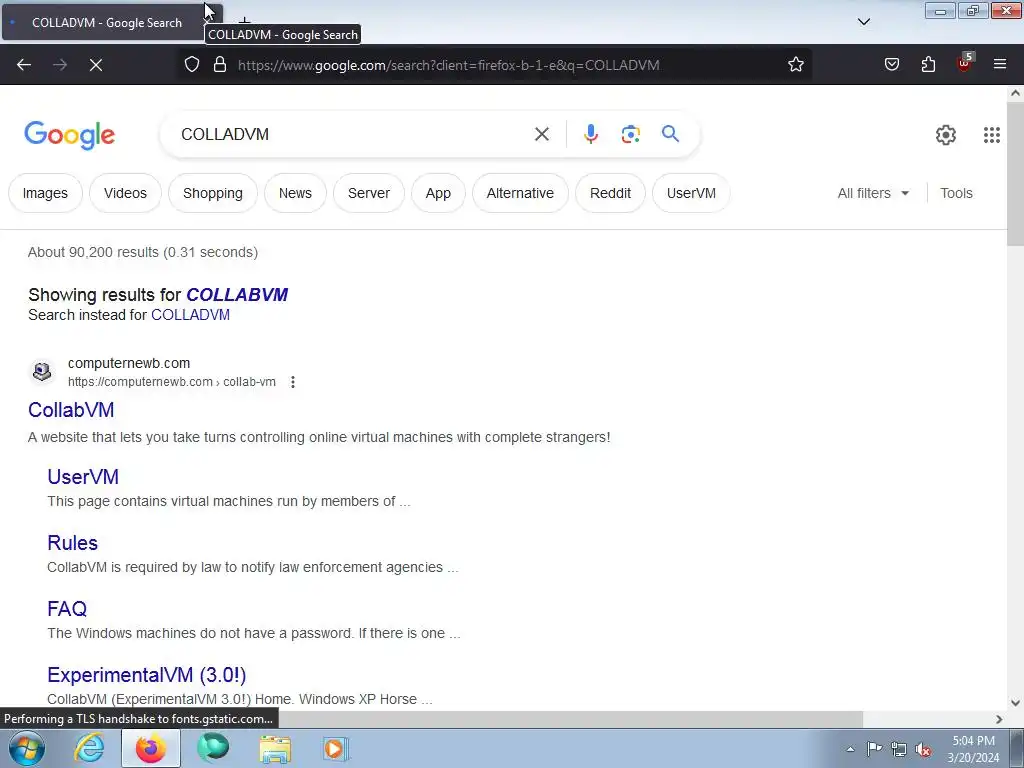Open a new tab with plus button
The width and height of the screenshot is (1024, 768).
click(244, 22)
